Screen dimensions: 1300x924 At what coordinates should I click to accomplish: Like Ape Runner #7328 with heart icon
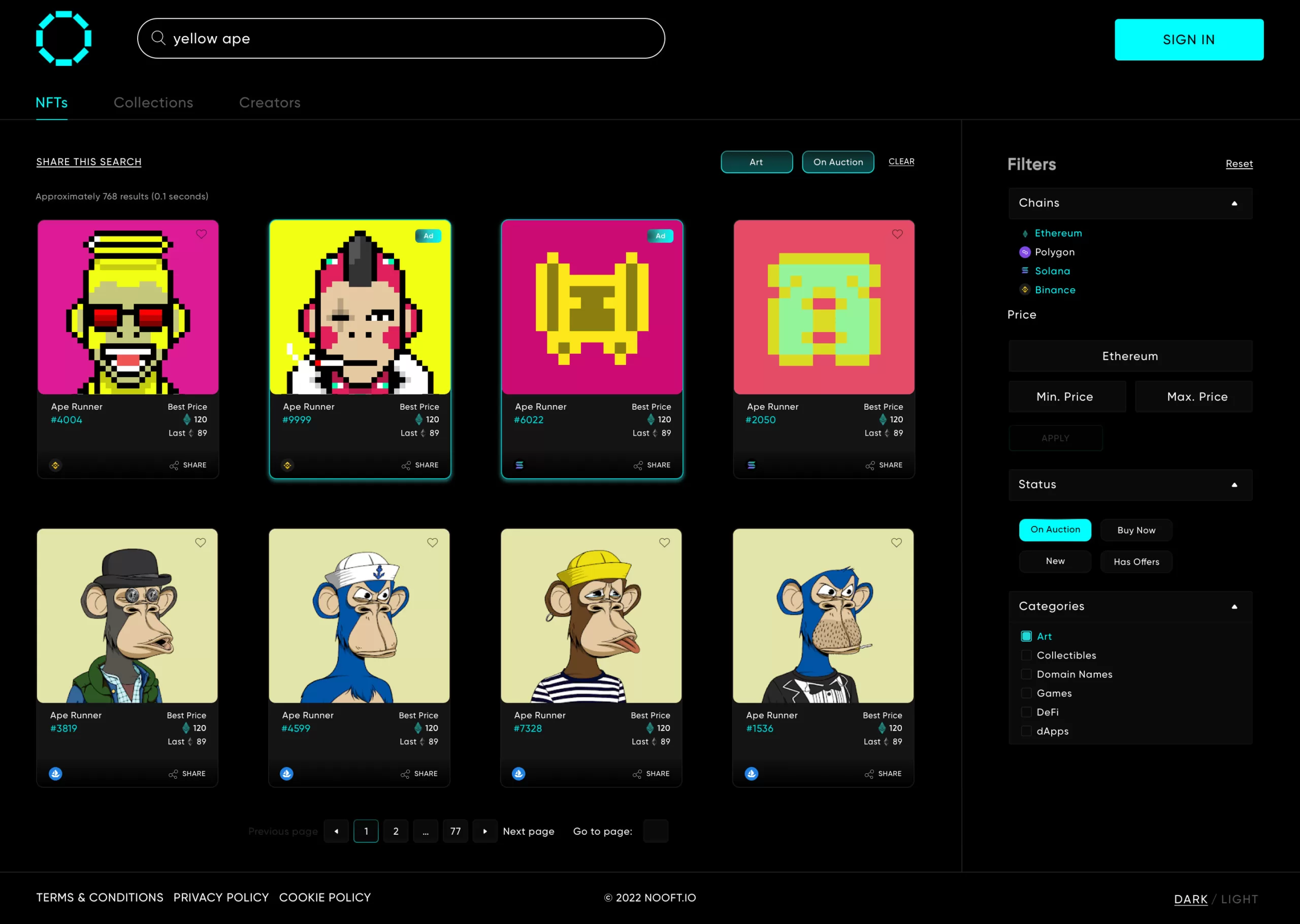(x=665, y=543)
